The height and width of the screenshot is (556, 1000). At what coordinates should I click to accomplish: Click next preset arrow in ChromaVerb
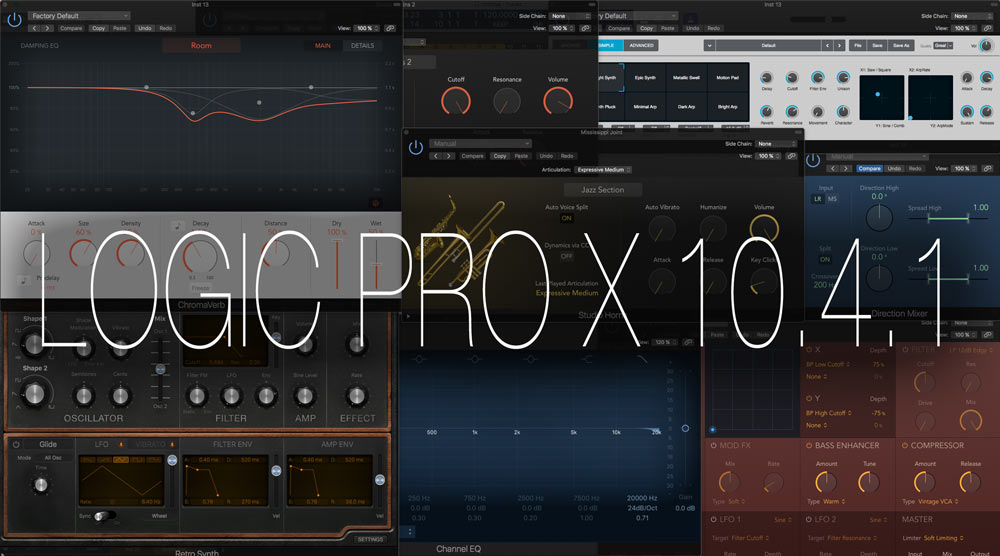pyautogui.click(x=46, y=28)
